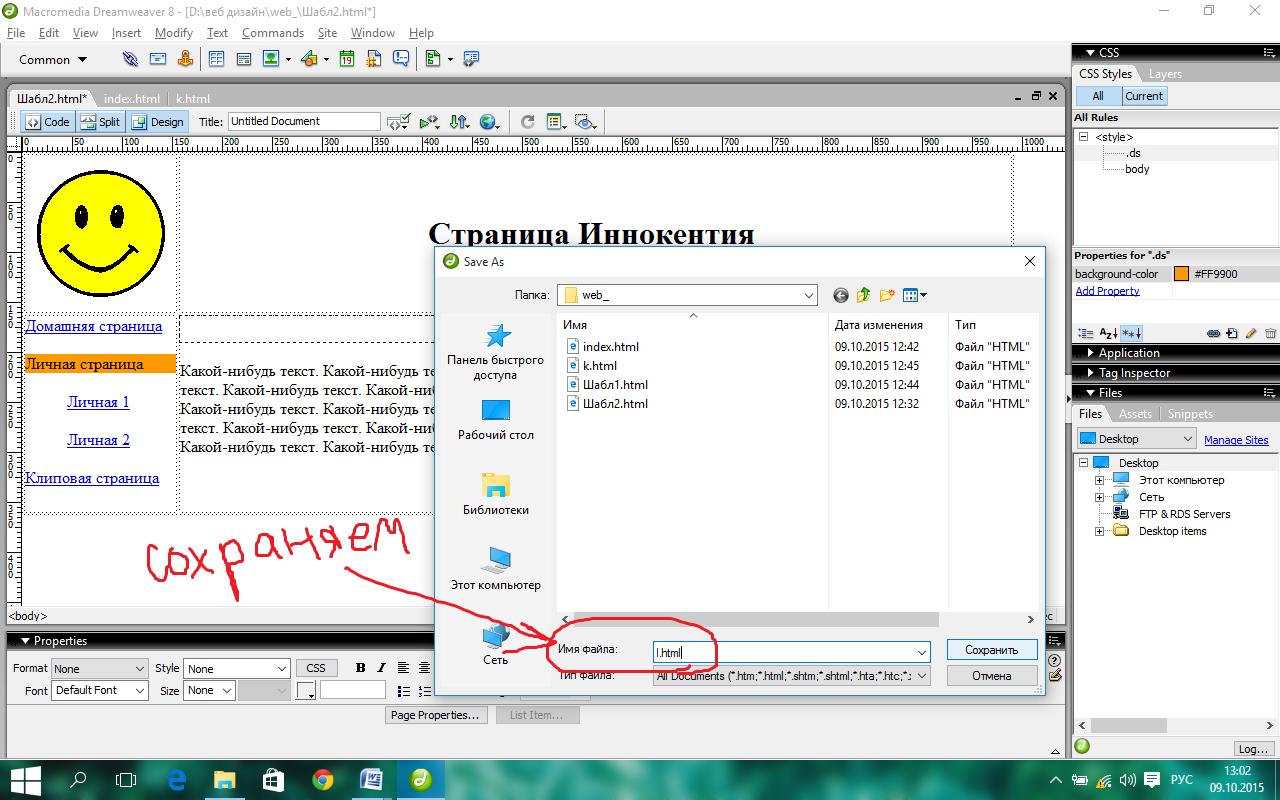Open the Font dropdown in Properties
This screenshot has height=800, width=1280.
coord(100,690)
